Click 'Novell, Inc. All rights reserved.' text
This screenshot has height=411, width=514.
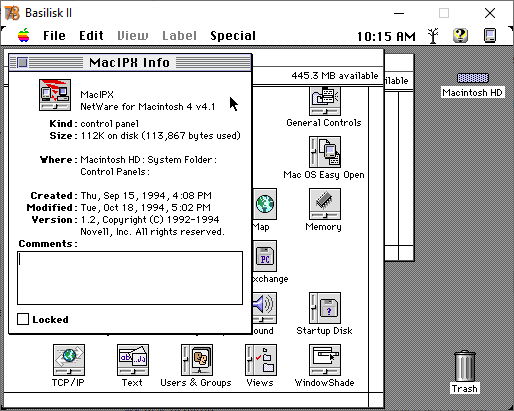tap(152, 232)
